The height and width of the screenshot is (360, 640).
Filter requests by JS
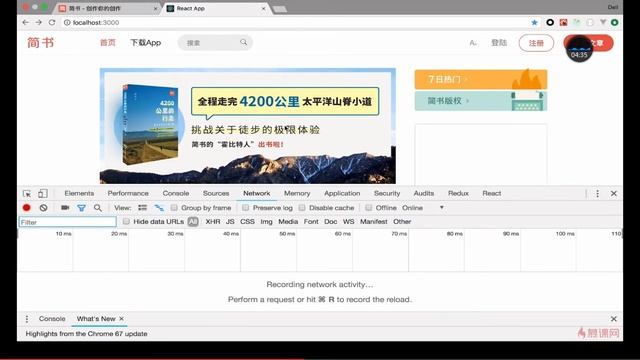pyautogui.click(x=230, y=222)
